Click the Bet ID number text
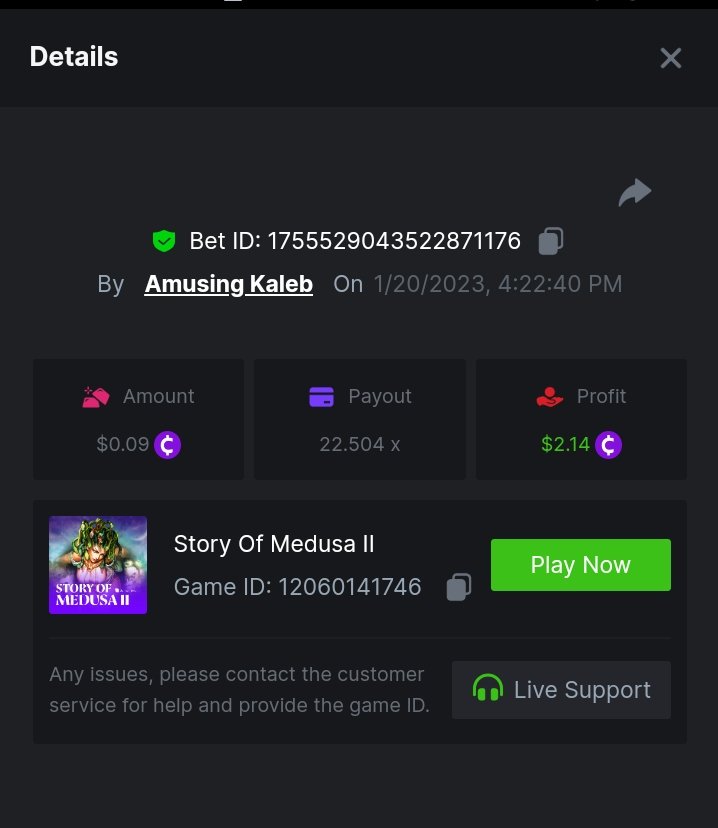The image size is (718, 828). 394,241
